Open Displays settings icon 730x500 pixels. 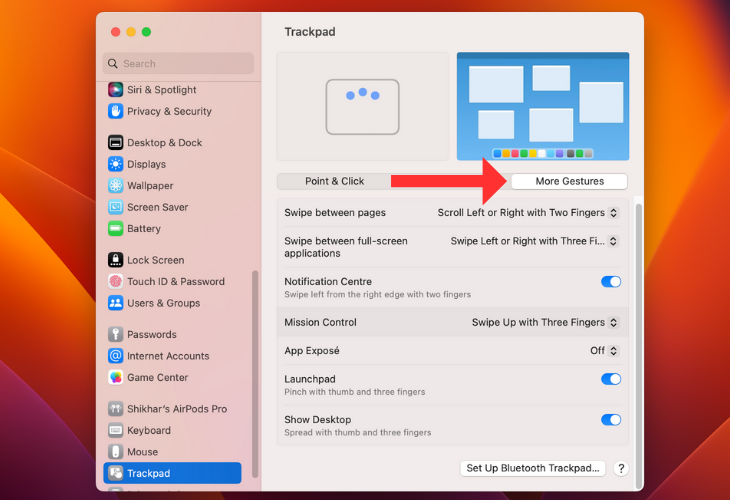116,164
